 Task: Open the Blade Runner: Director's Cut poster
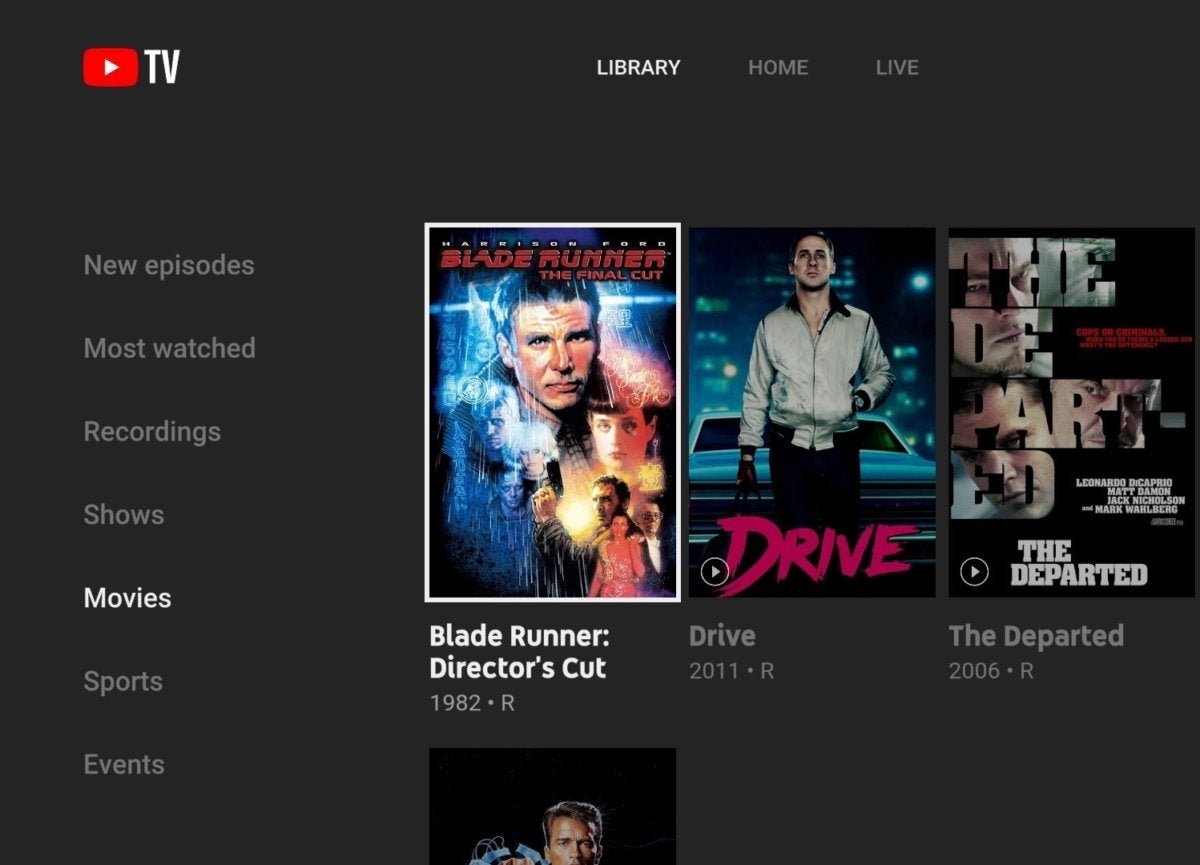tap(552, 411)
